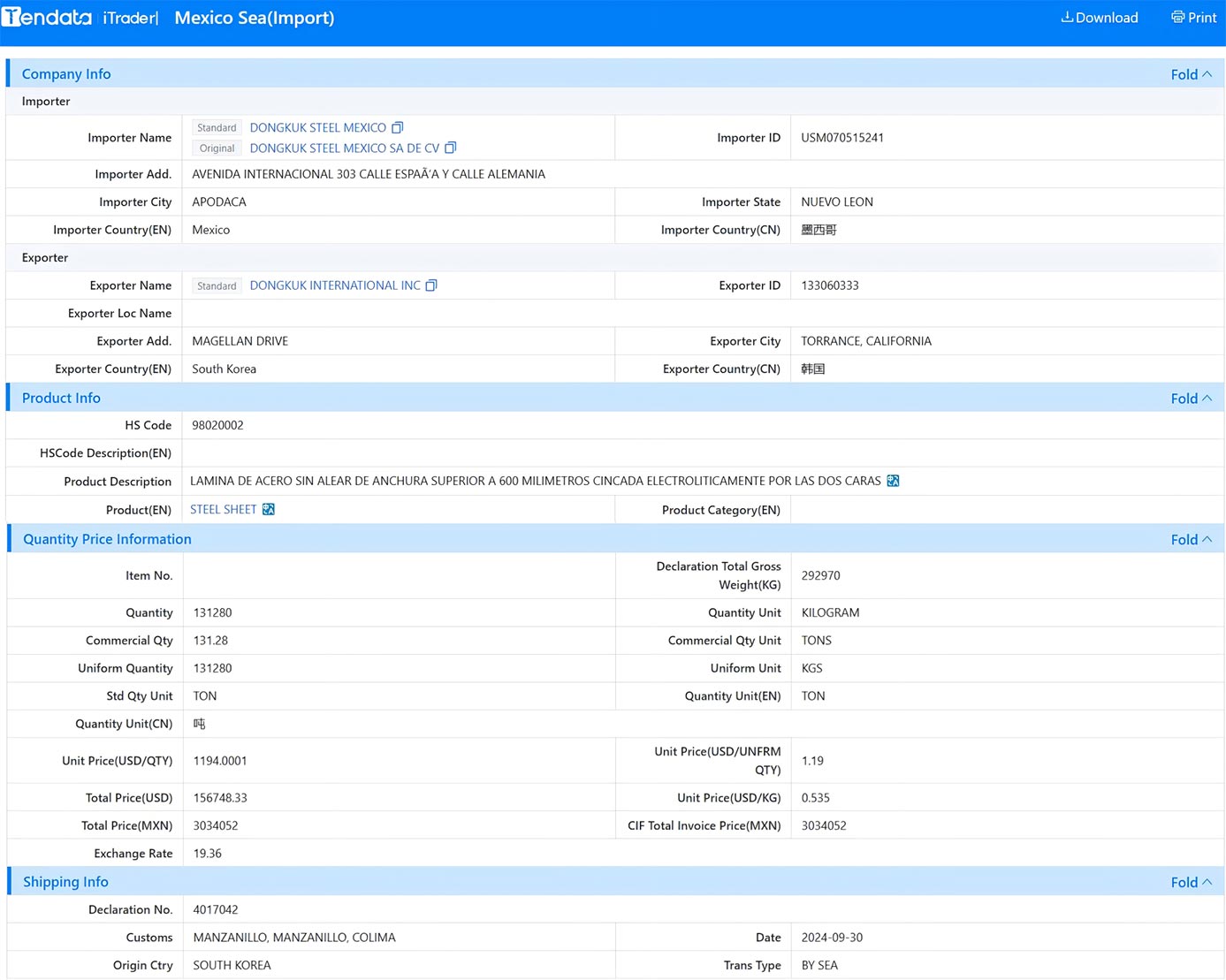Click Uniform Unit value KGS
The height and width of the screenshot is (980, 1226).
tap(812, 668)
